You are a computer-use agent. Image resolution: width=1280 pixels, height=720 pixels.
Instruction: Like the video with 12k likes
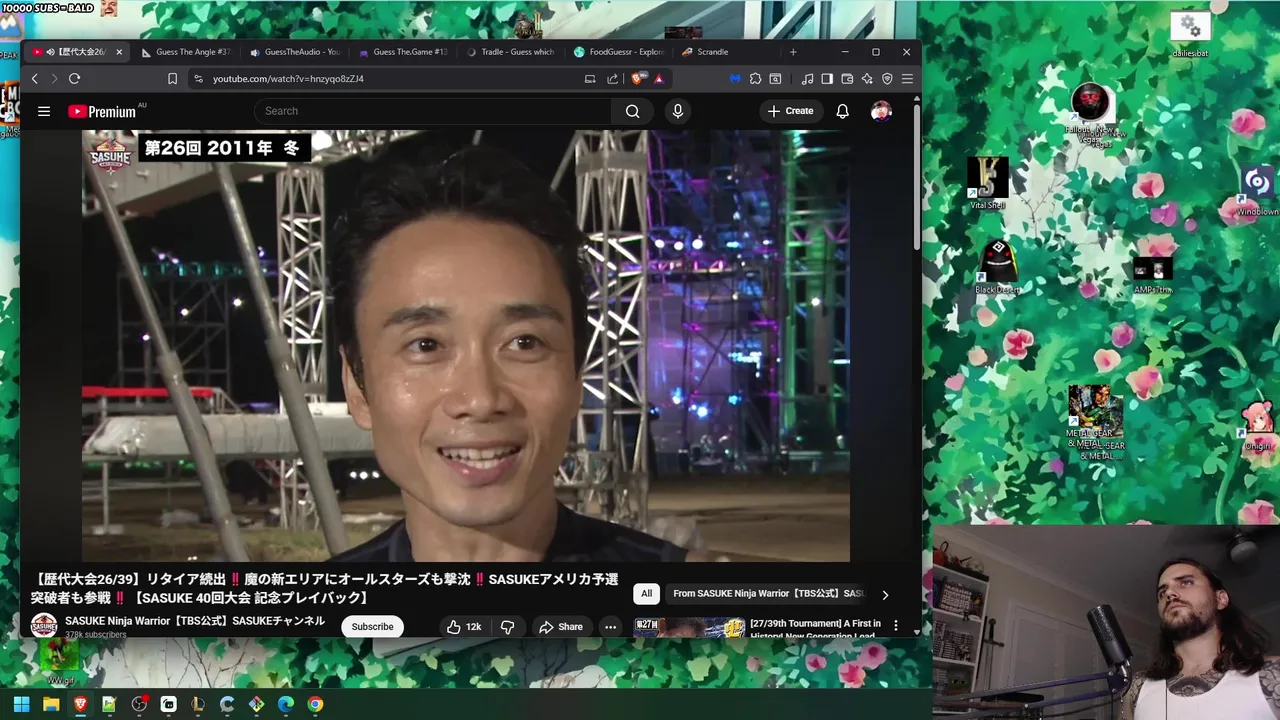pos(464,627)
